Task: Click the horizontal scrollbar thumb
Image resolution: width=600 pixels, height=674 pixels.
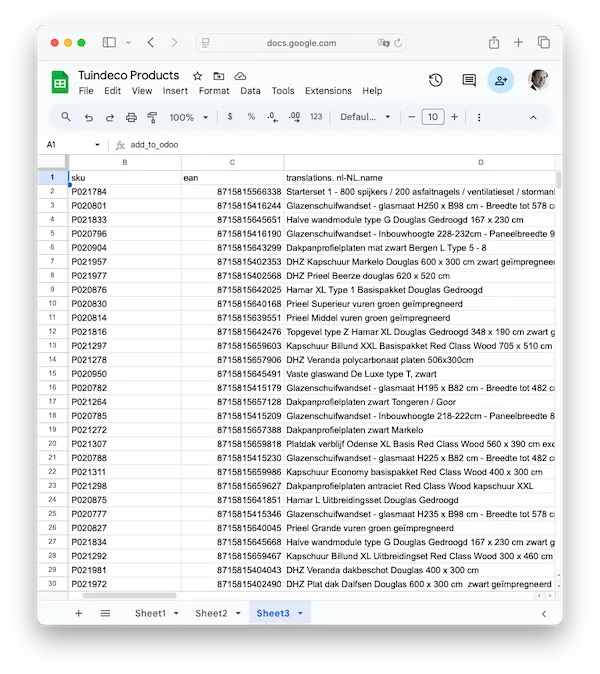Action: [129, 596]
